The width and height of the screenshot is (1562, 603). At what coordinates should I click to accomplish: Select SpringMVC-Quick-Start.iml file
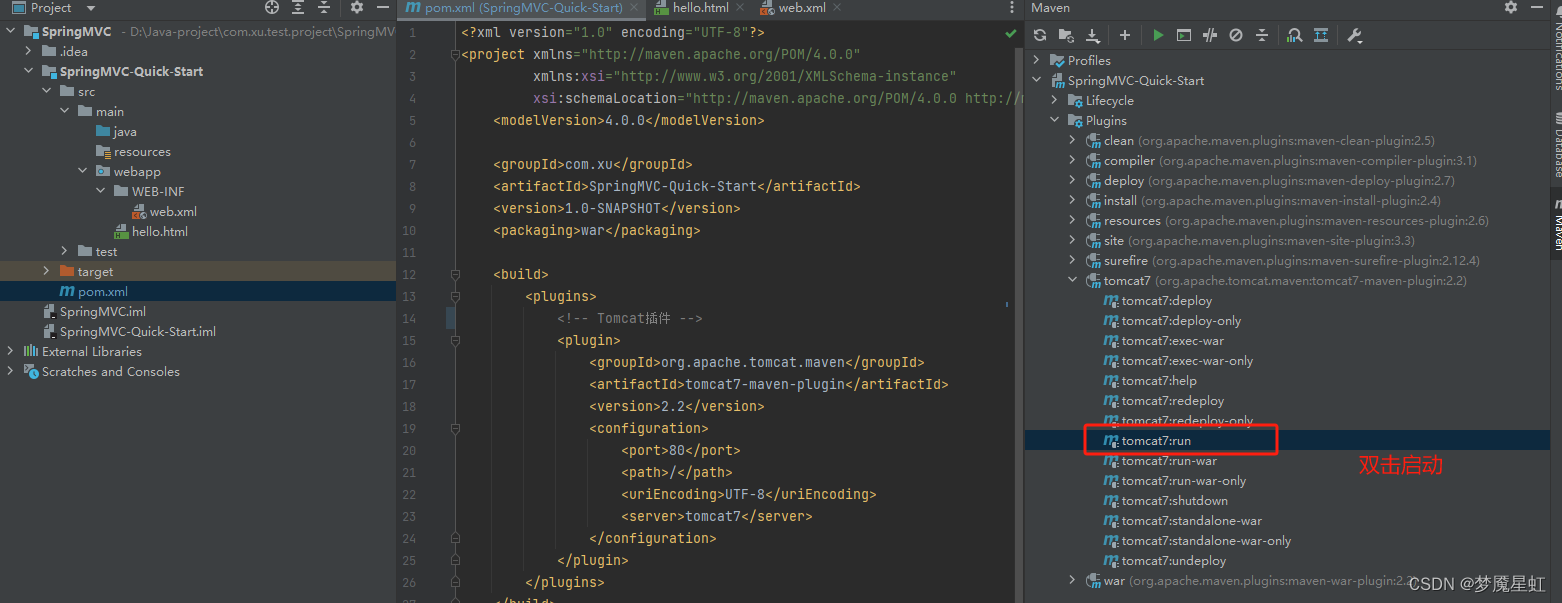tap(131, 331)
